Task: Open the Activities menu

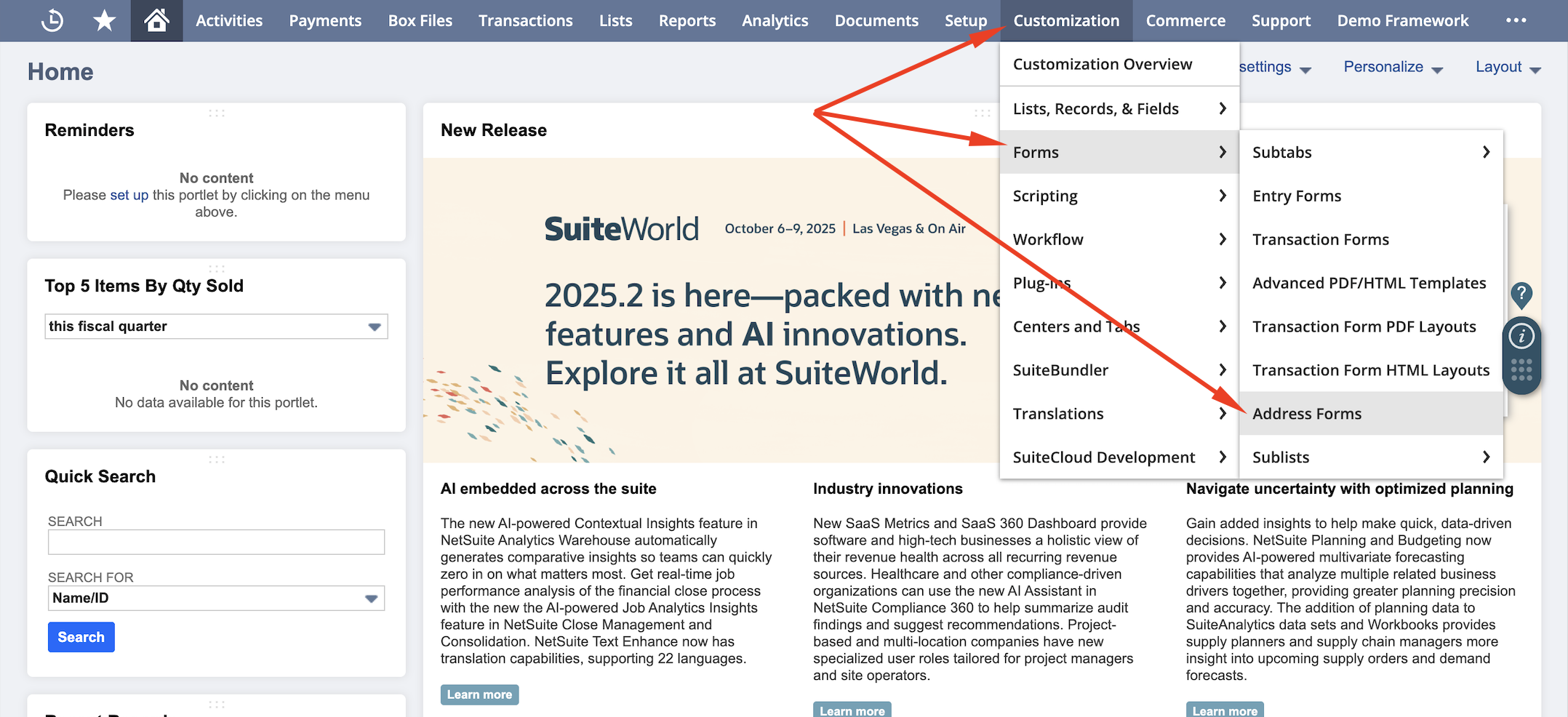Action: pyautogui.click(x=229, y=20)
